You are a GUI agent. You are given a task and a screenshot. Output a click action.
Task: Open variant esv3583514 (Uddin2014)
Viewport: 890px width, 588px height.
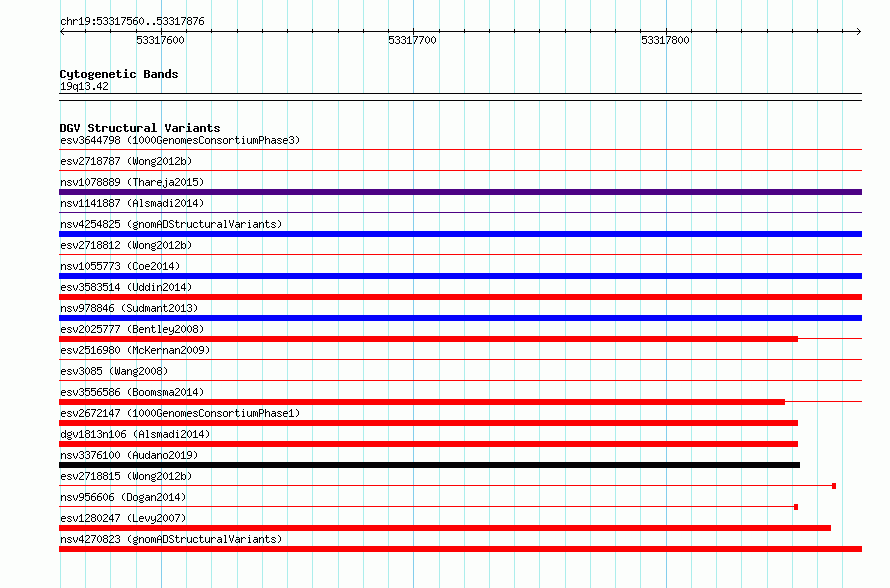click(x=126, y=287)
